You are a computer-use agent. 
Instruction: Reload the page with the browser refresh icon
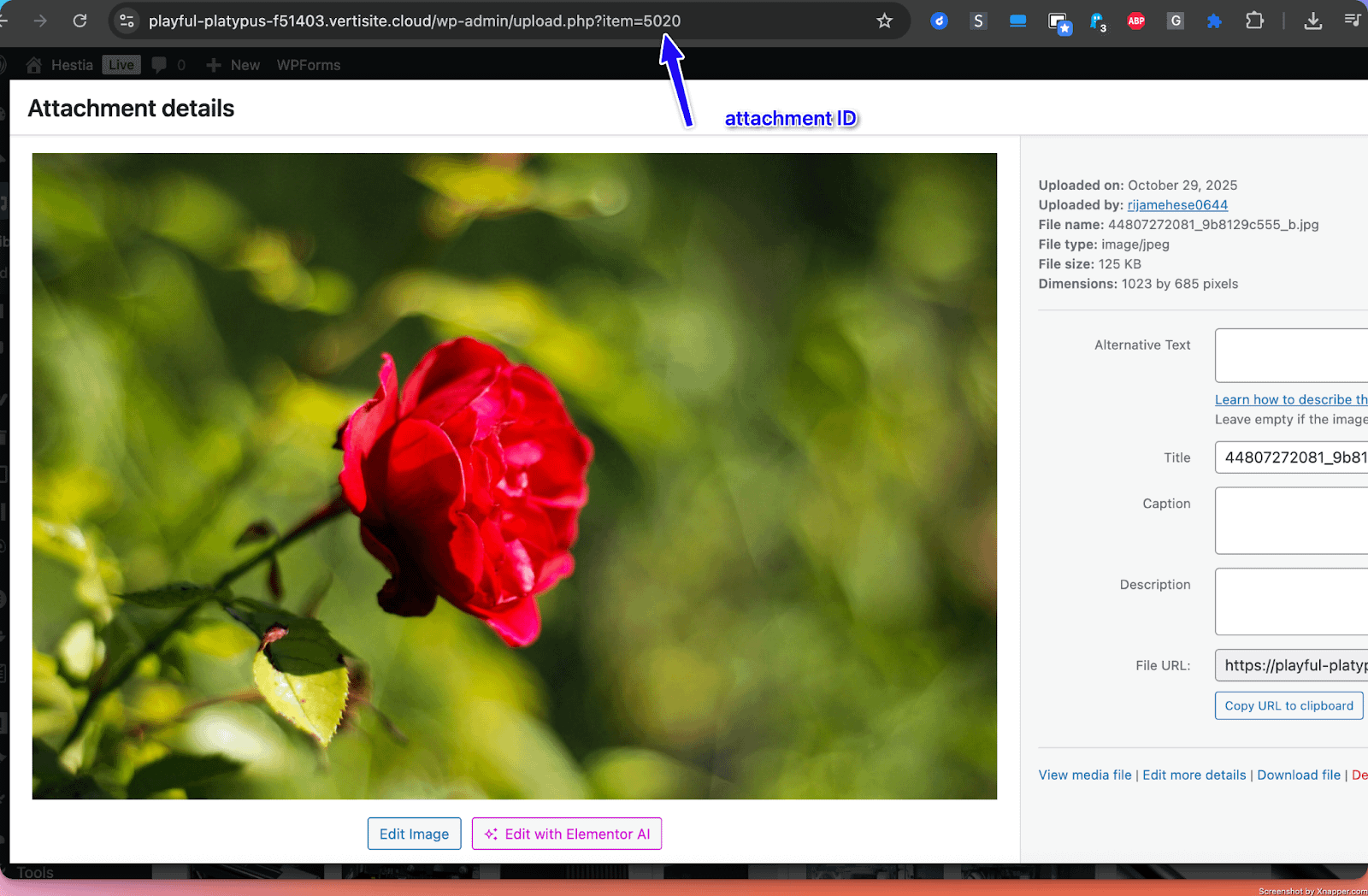[x=80, y=21]
